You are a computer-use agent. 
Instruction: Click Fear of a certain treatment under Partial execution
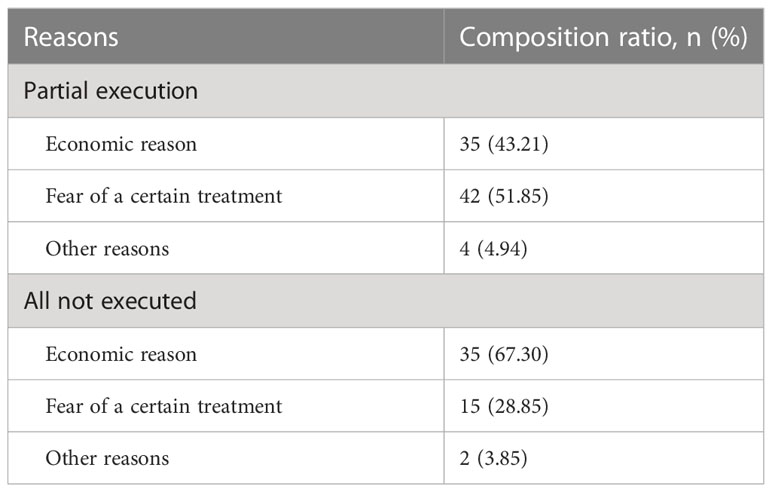(x=163, y=196)
